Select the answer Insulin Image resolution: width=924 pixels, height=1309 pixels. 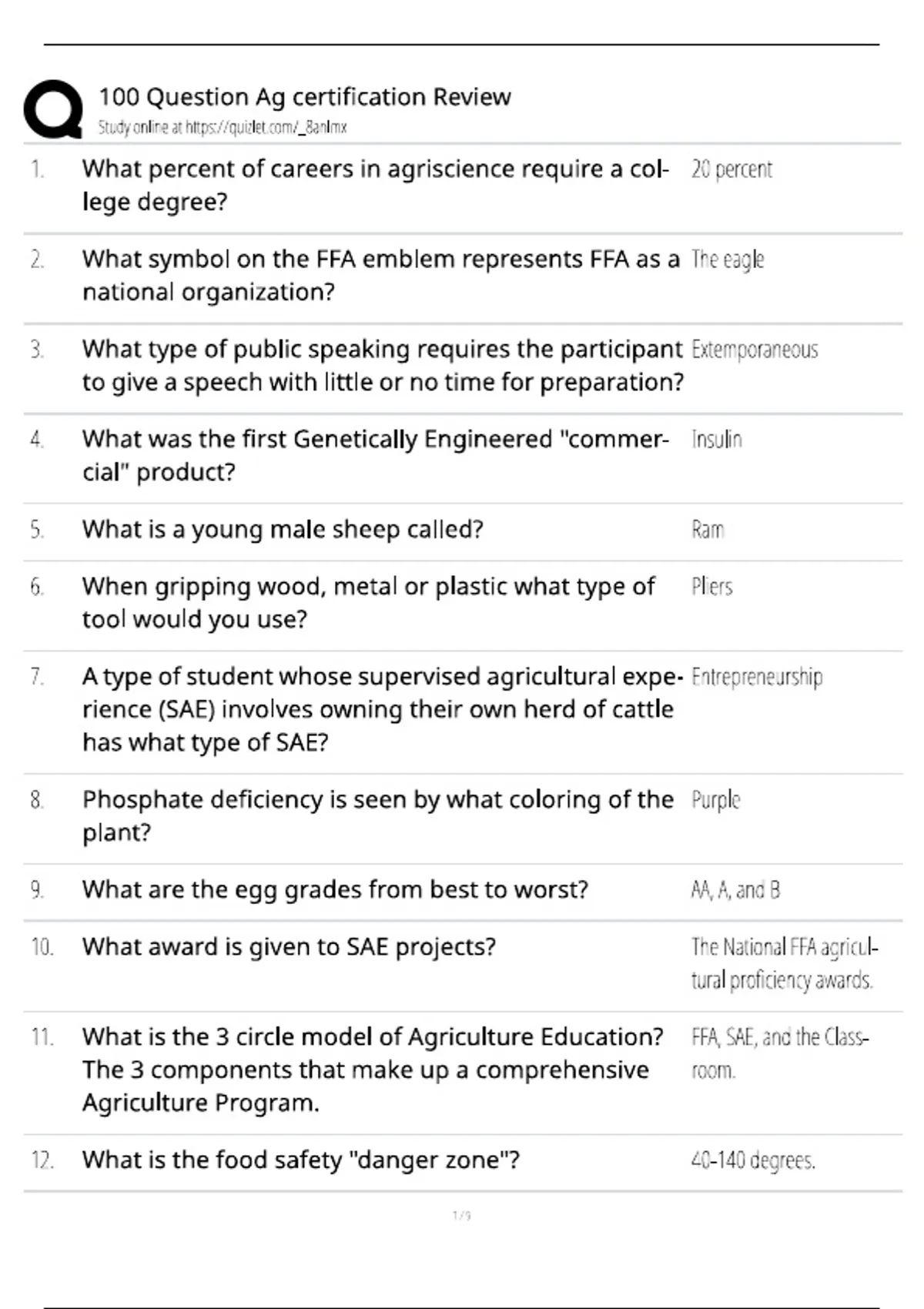pos(717,440)
